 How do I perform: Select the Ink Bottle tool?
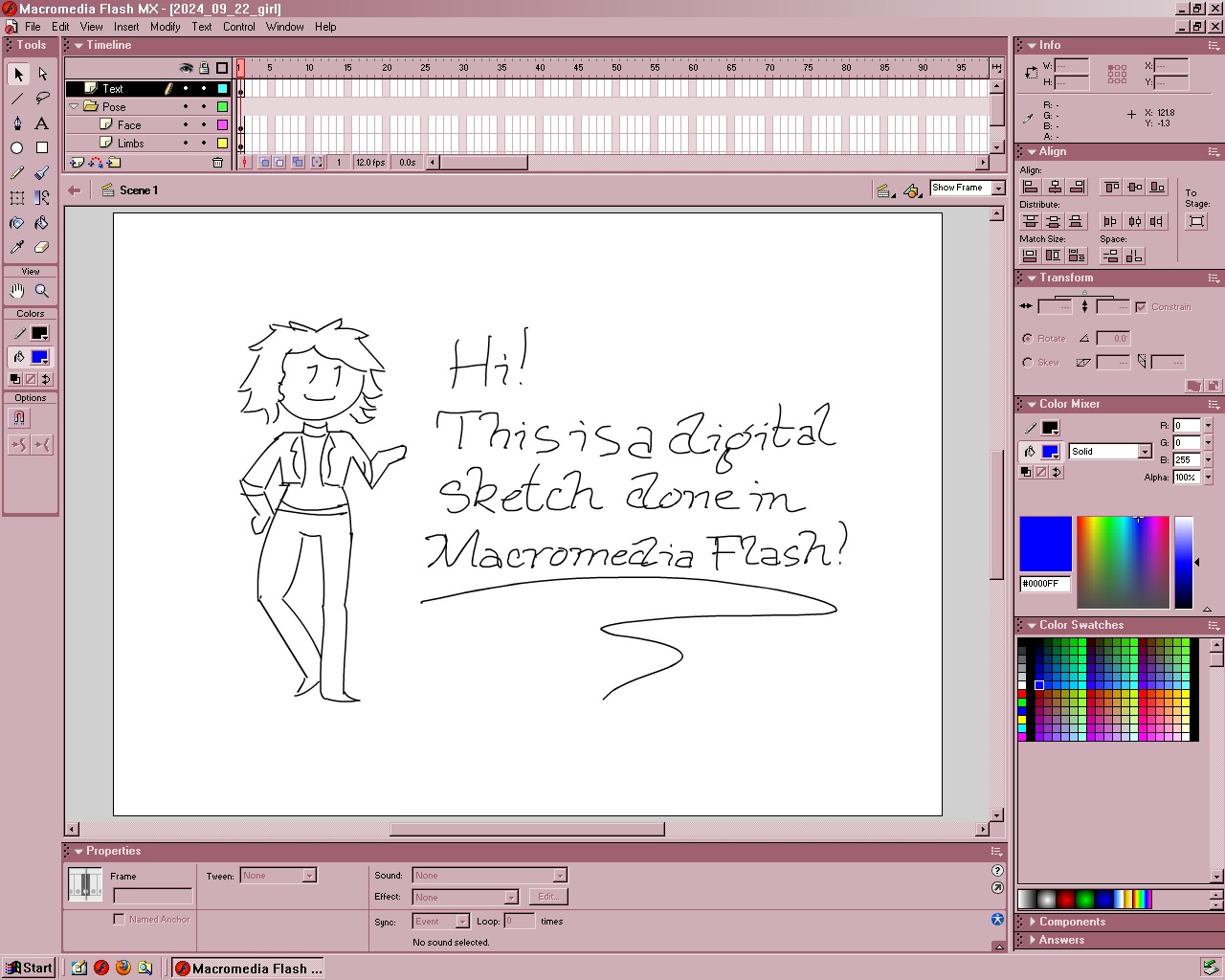click(18, 223)
